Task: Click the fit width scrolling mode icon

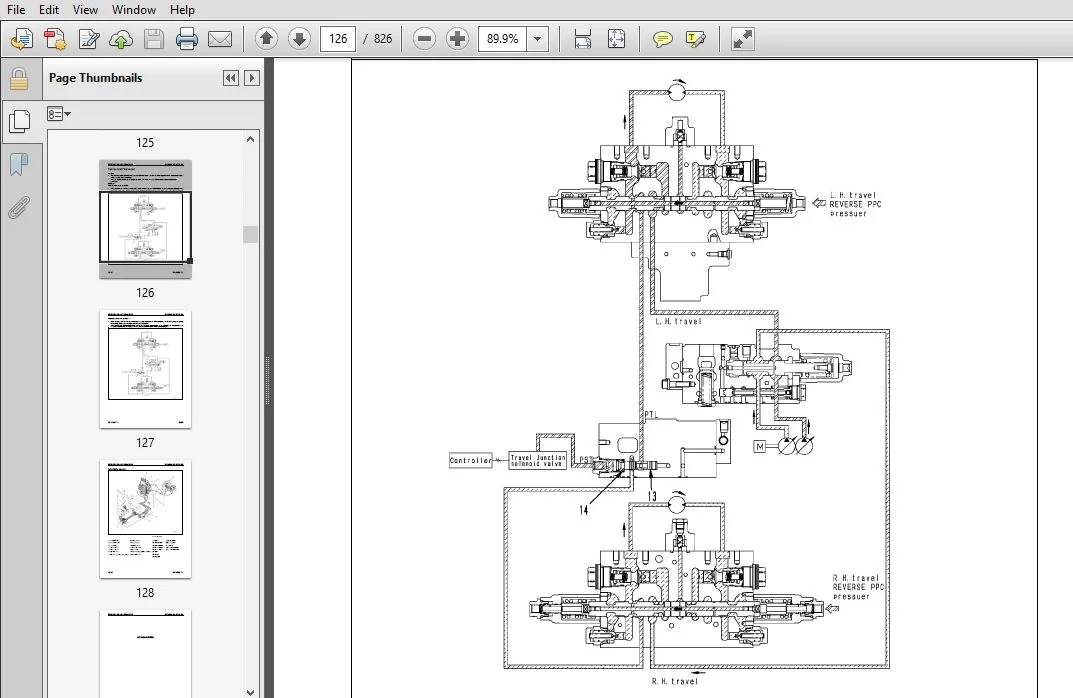Action: click(583, 39)
